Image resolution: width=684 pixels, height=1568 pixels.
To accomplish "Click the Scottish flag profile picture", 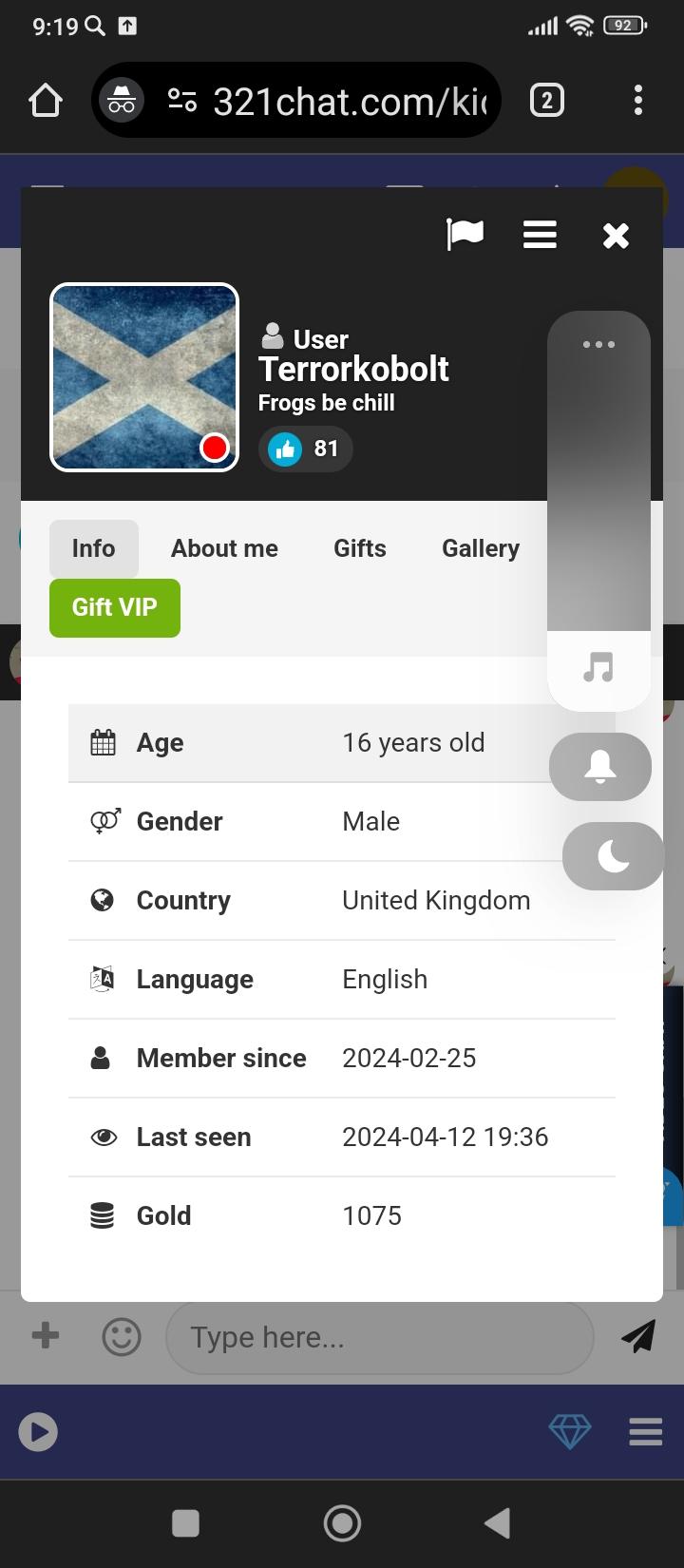I will point(143,377).
